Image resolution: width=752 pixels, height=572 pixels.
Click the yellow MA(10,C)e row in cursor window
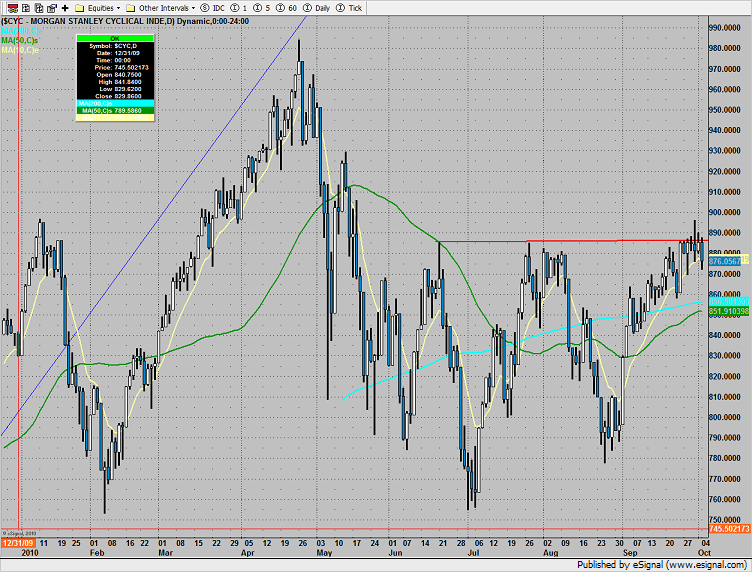click(x=115, y=117)
